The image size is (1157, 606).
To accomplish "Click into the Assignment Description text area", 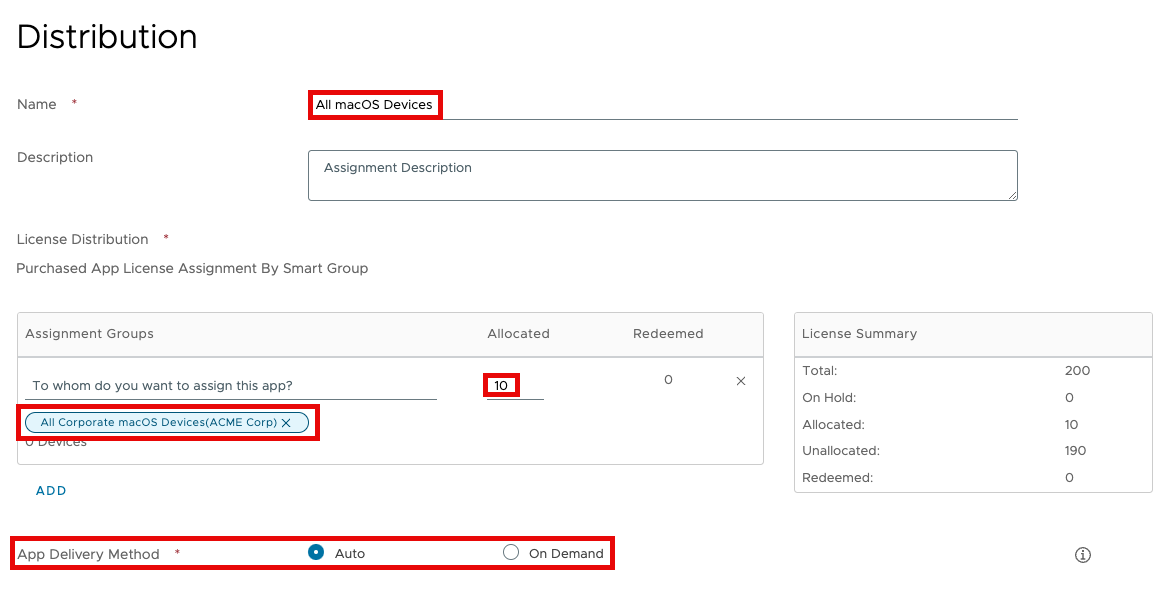I will pyautogui.click(x=660, y=175).
